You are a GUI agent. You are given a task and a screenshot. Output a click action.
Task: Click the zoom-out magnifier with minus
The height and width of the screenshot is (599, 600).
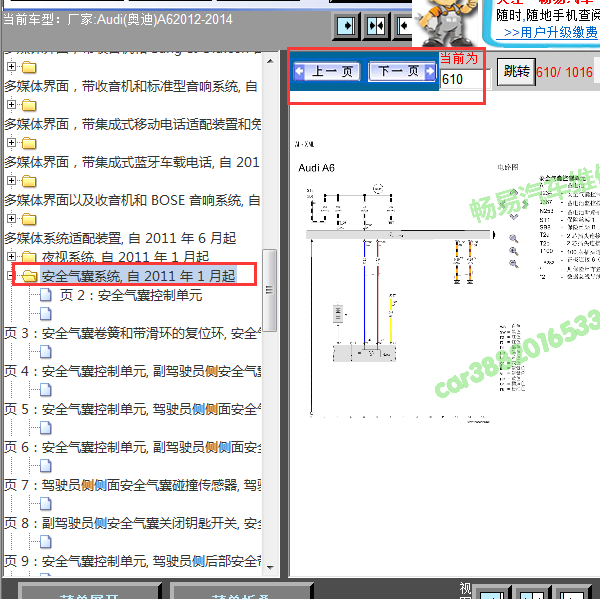tap(514, 264)
